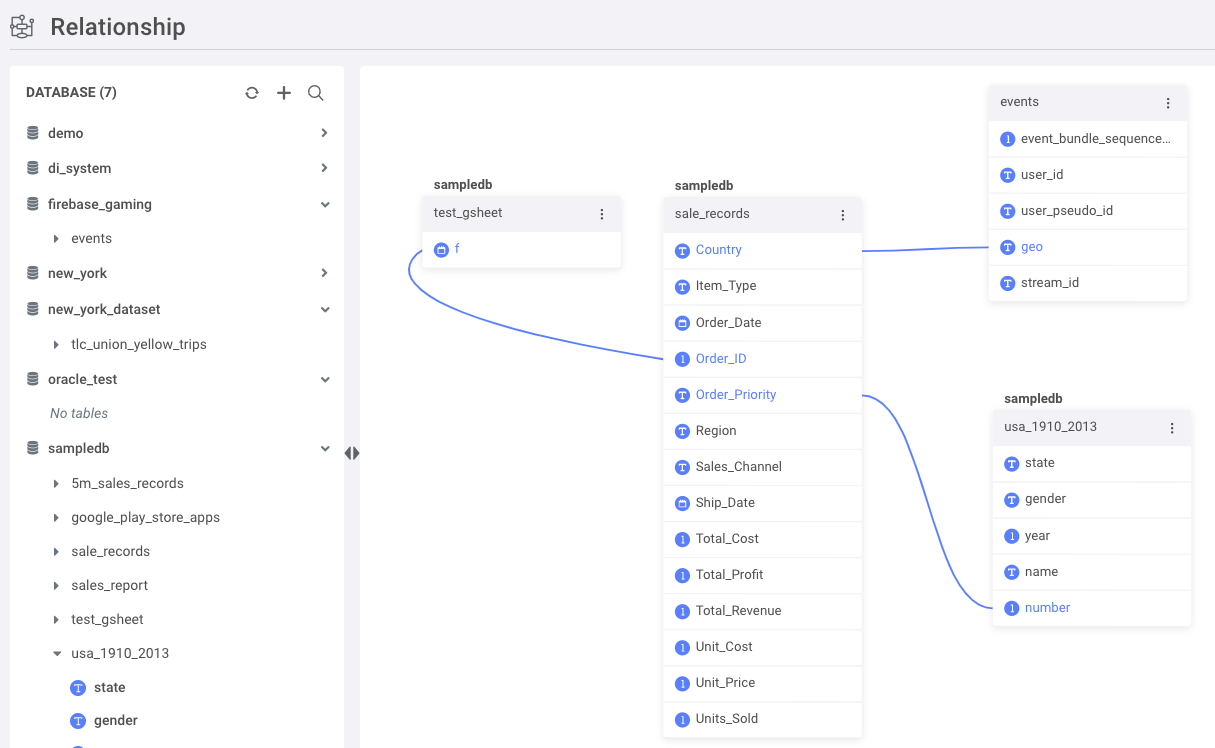Open the three-dot menu on test_gsheet table

602,214
